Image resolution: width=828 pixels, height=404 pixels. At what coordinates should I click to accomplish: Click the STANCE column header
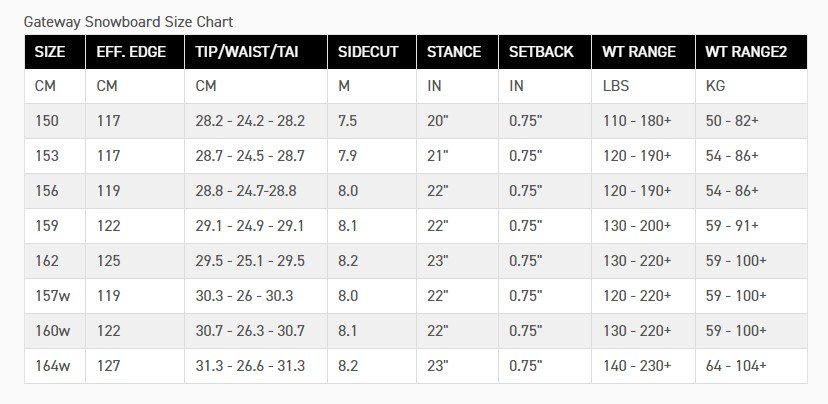coord(457,52)
